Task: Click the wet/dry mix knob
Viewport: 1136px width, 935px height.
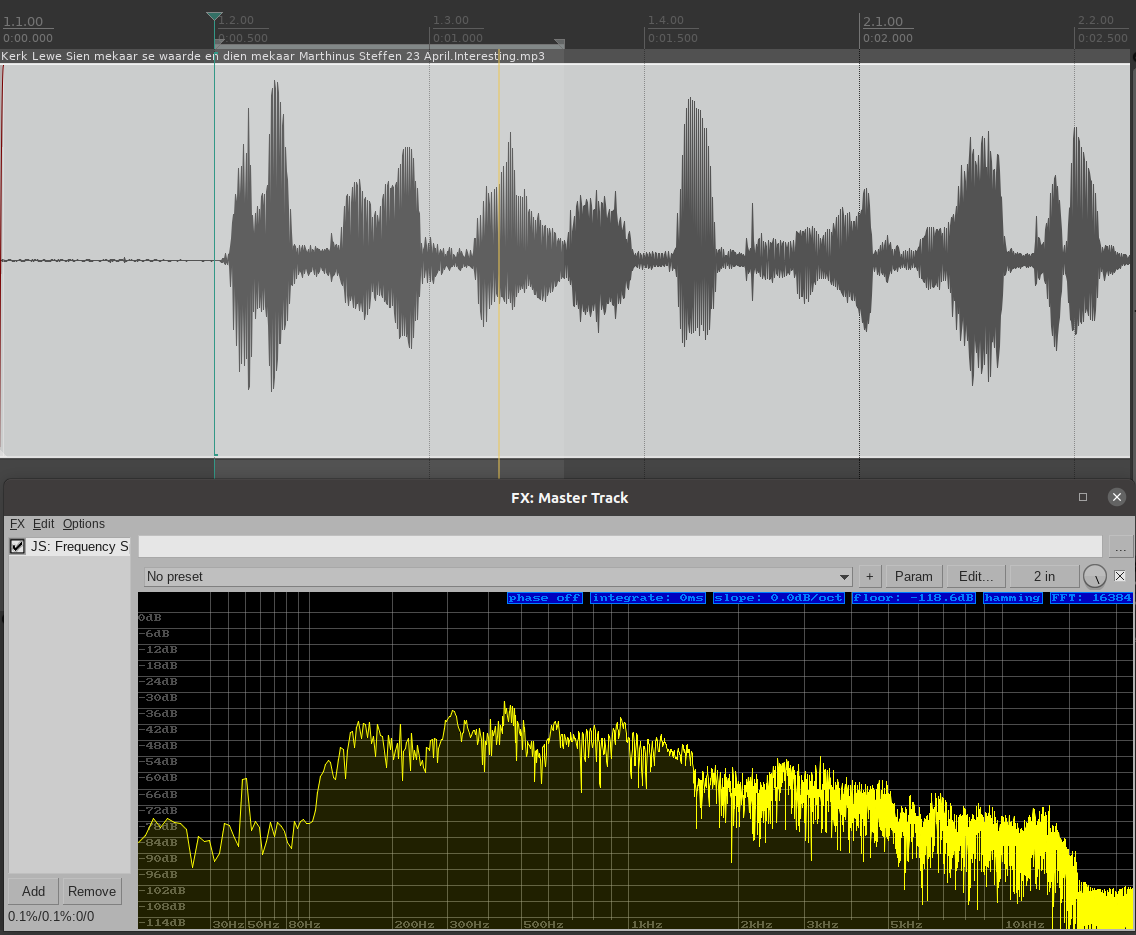Action: 1095,577
